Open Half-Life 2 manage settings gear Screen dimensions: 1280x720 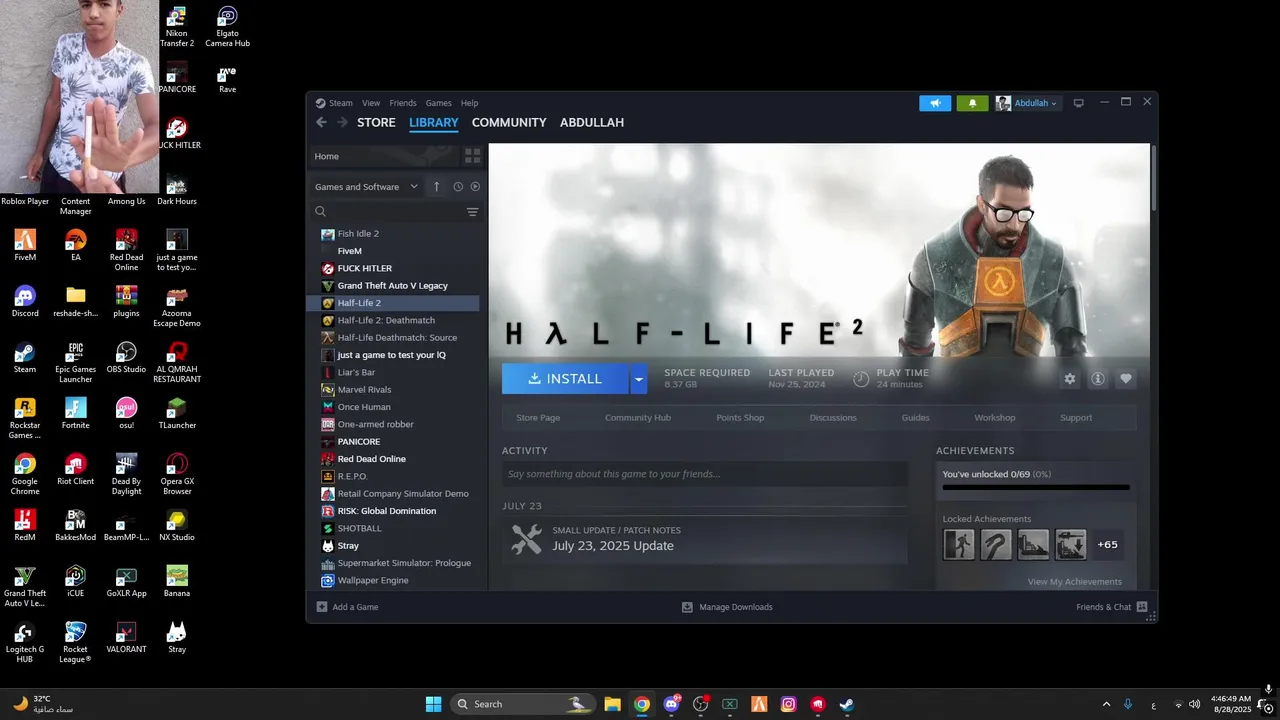click(1070, 379)
